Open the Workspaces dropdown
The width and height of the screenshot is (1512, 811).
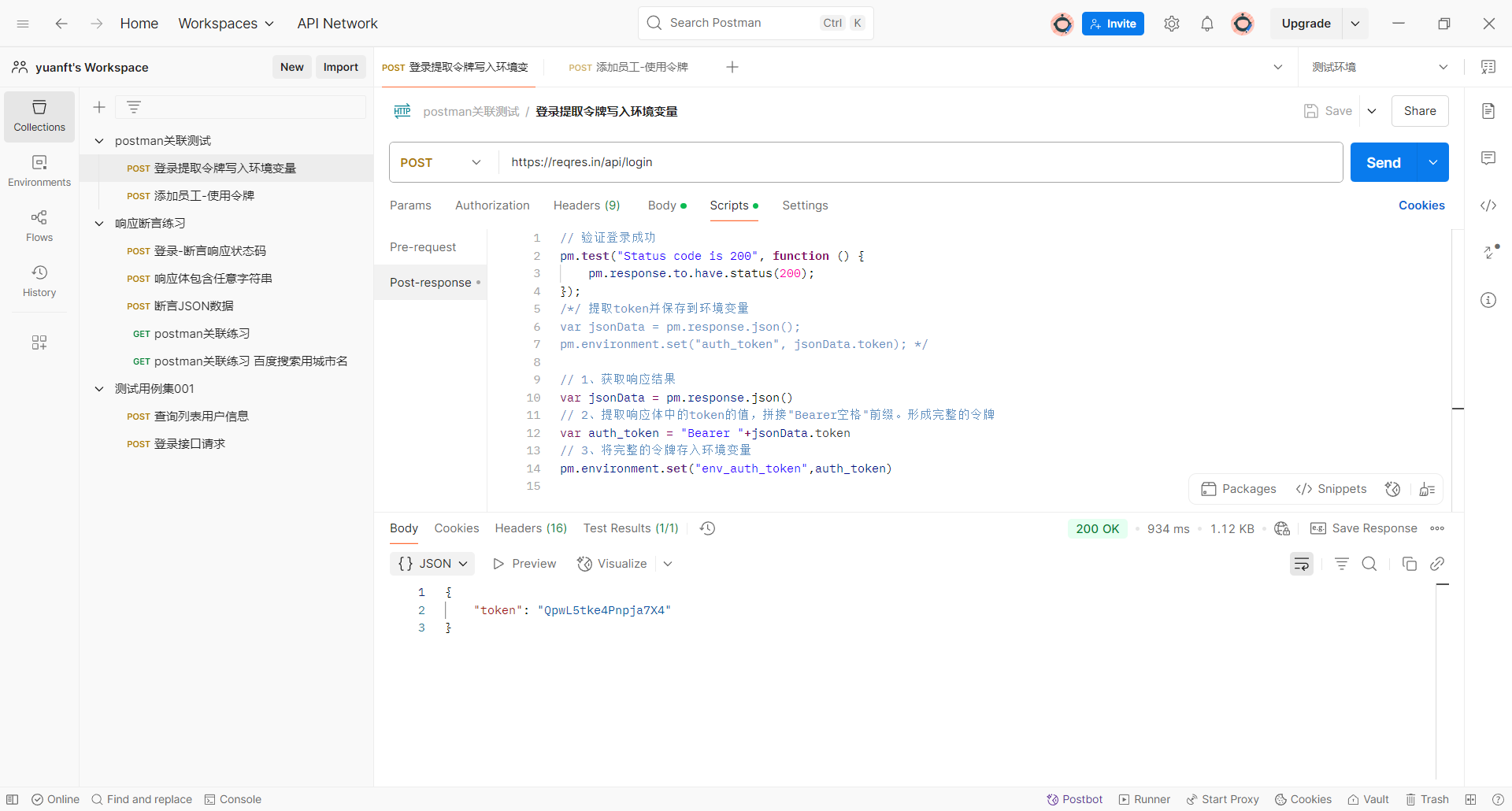click(x=226, y=24)
